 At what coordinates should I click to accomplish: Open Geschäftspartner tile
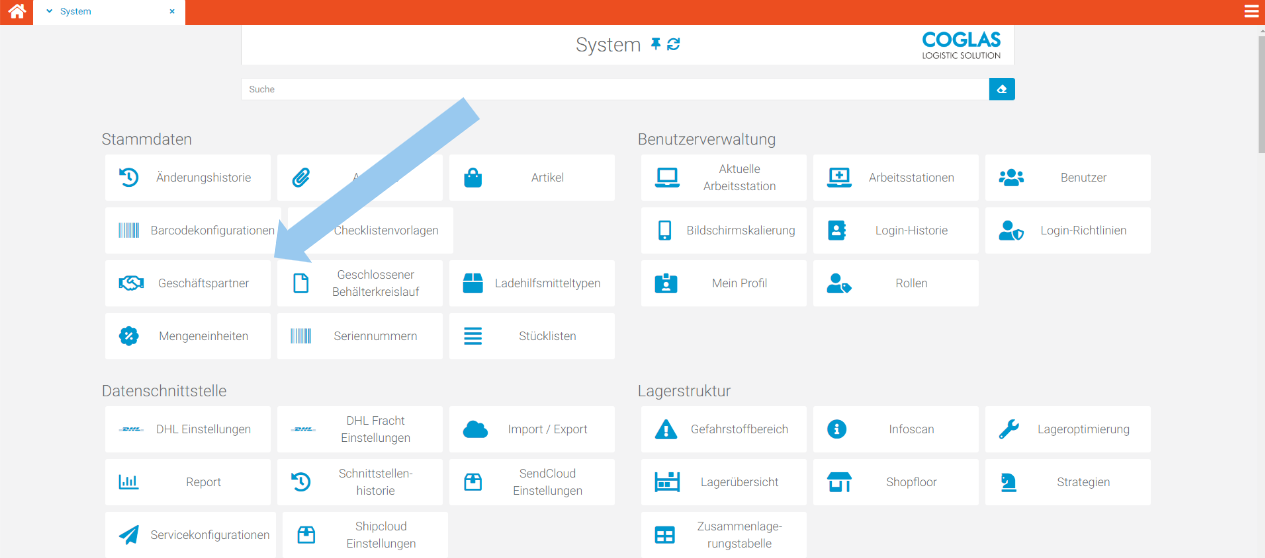(x=188, y=283)
